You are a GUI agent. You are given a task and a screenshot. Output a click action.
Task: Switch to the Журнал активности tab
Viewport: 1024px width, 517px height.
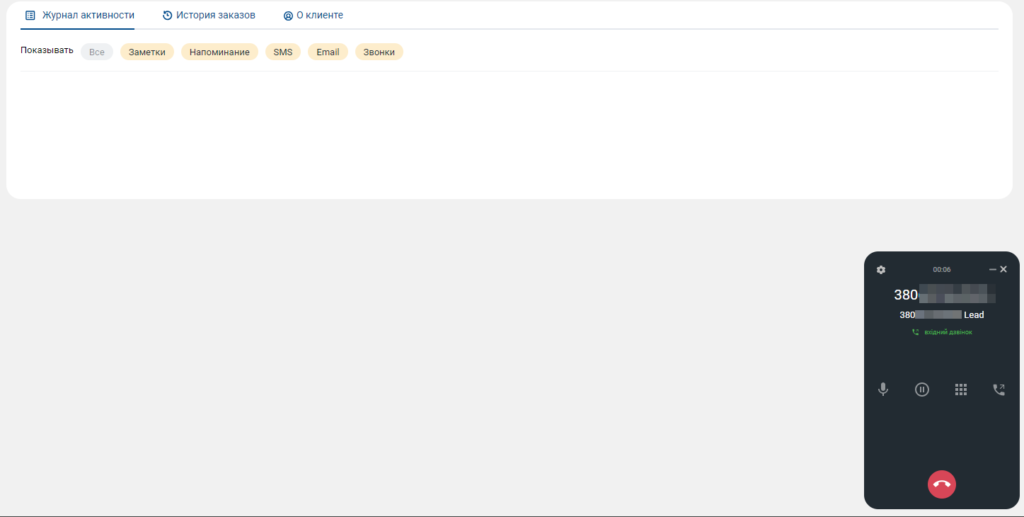click(x=78, y=16)
